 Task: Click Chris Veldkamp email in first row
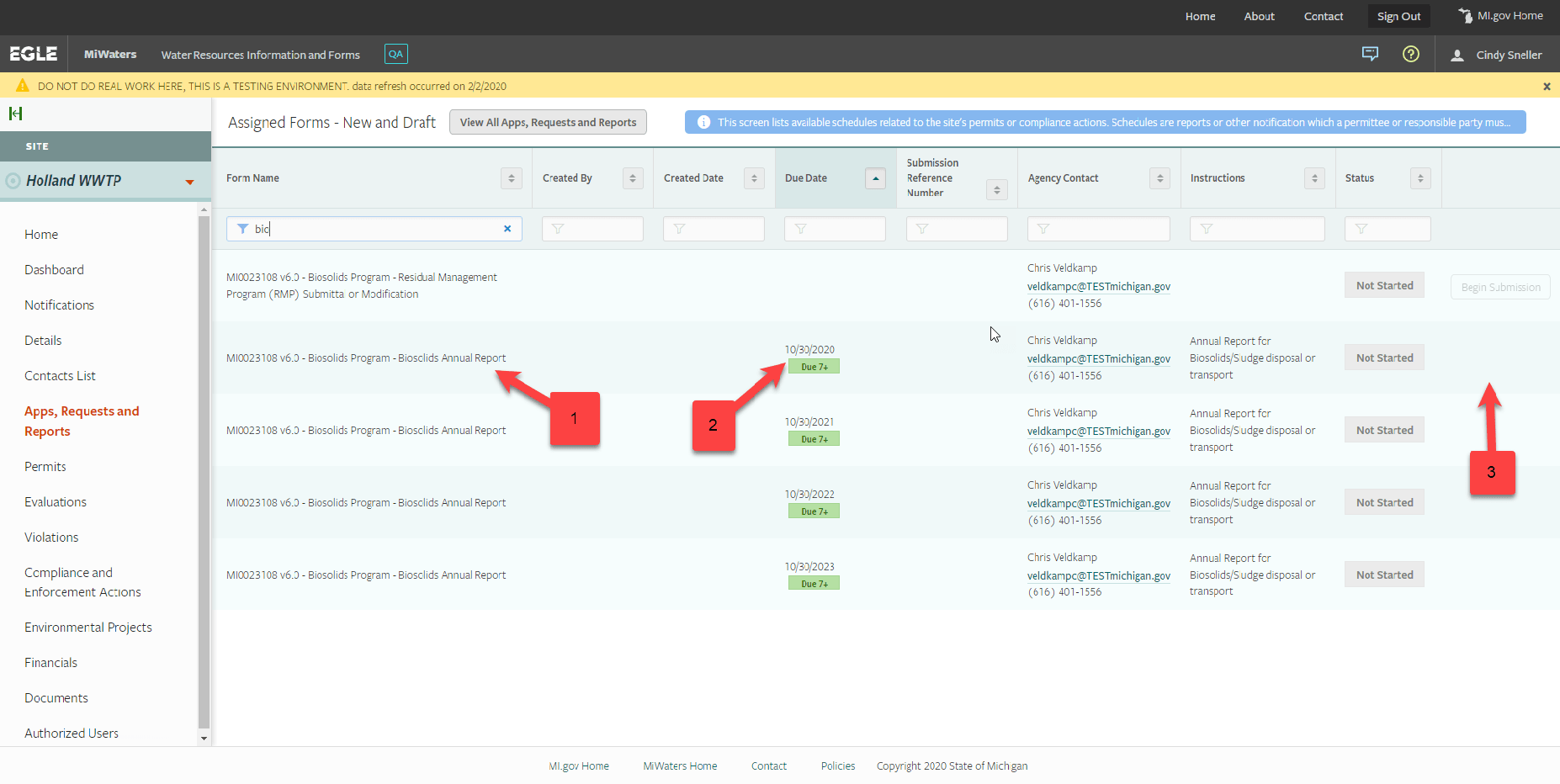click(1099, 287)
